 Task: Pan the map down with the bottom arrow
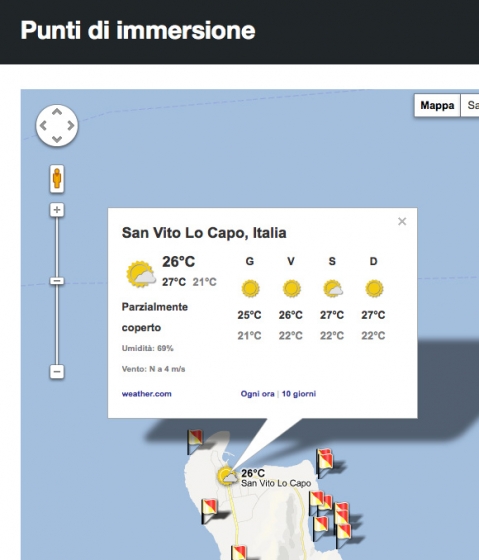(57, 139)
